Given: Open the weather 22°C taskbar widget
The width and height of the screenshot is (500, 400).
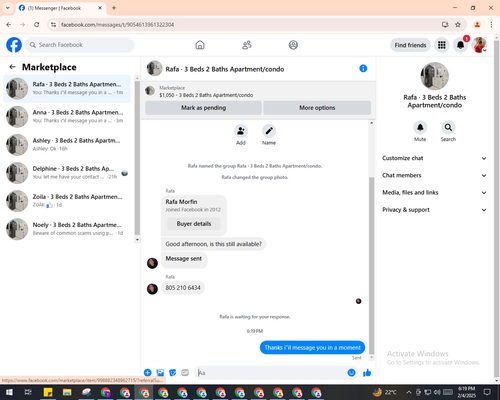Looking at the screenshot, I should [385, 392].
